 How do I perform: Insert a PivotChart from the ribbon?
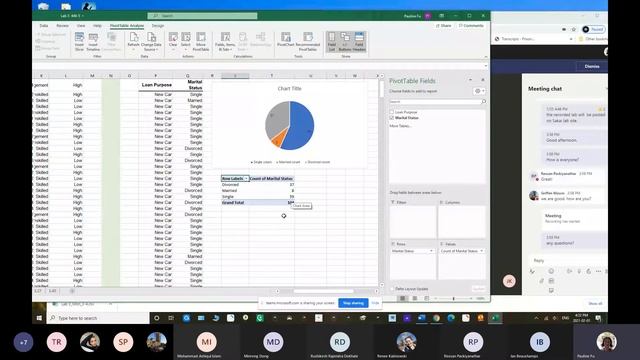[x=286, y=40]
